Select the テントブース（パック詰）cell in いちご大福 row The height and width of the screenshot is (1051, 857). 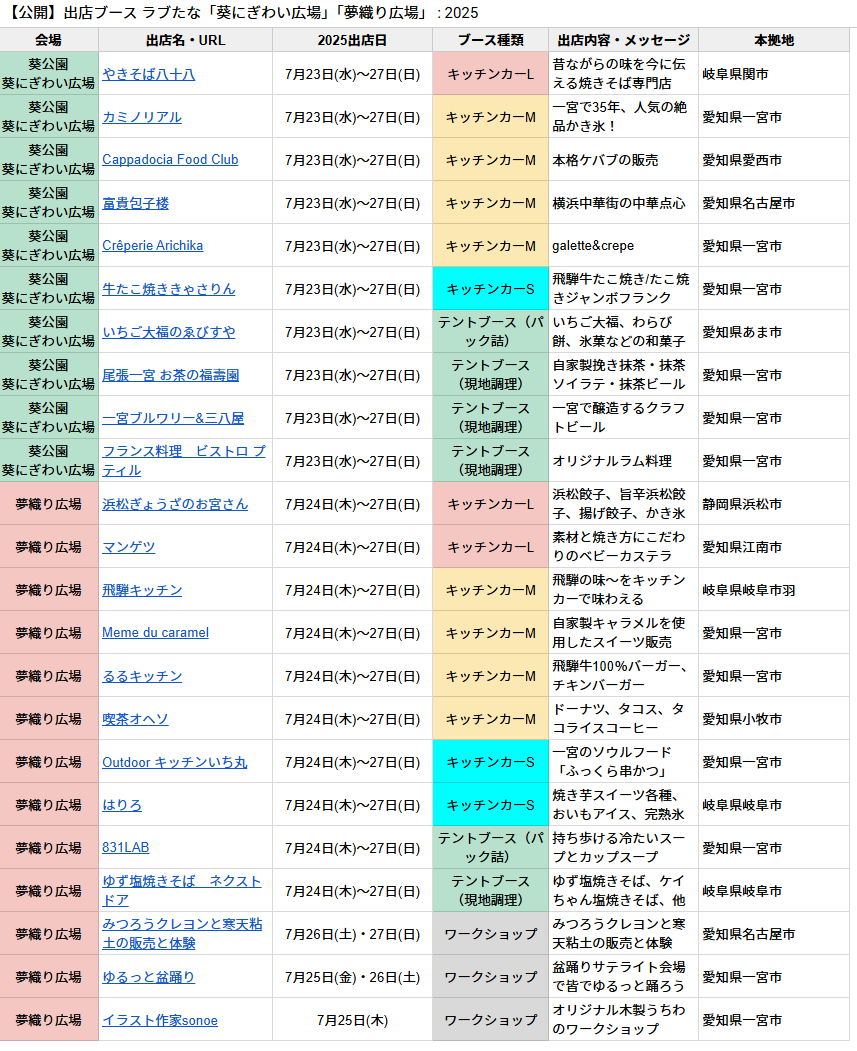click(490, 332)
